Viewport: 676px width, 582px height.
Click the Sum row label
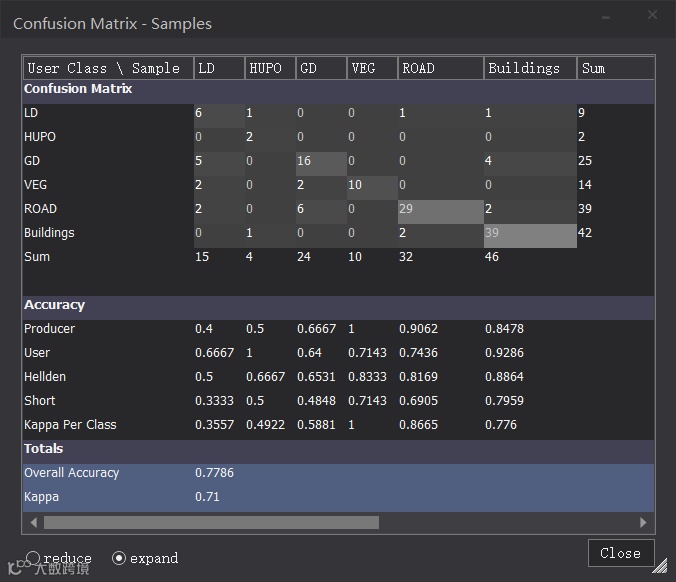coord(37,257)
